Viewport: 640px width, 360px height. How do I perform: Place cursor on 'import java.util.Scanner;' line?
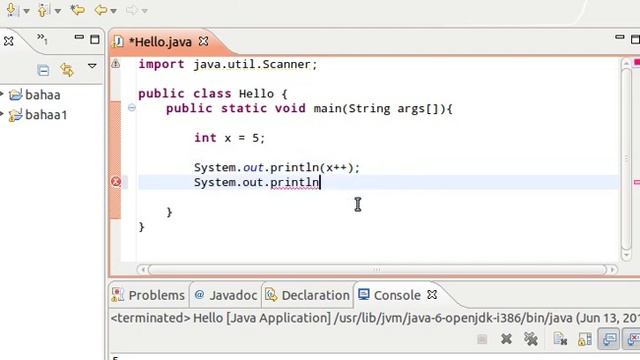[227, 64]
